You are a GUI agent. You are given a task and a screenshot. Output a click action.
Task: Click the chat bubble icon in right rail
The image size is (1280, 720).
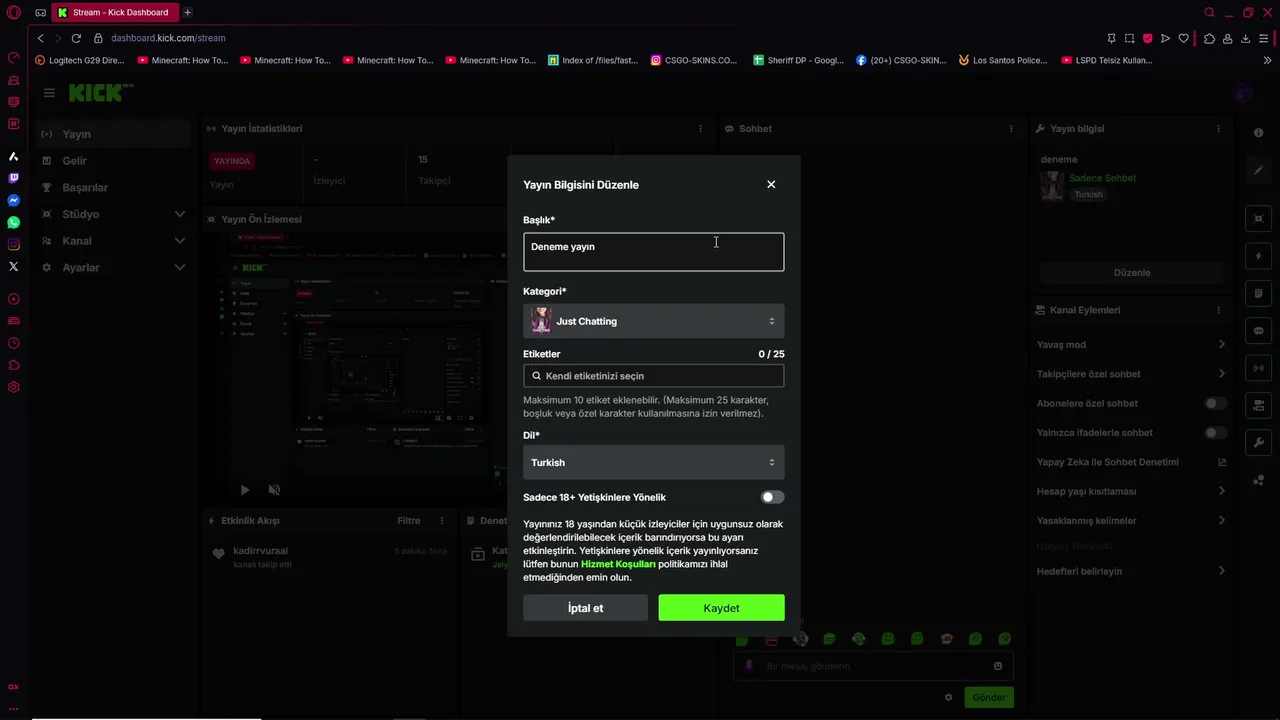(1259, 331)
